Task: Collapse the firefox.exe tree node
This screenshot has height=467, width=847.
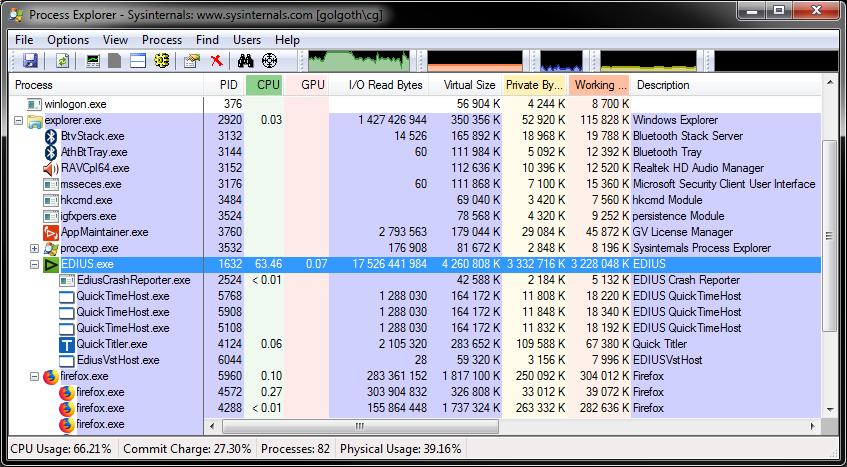Action: [x=35, y=376]
